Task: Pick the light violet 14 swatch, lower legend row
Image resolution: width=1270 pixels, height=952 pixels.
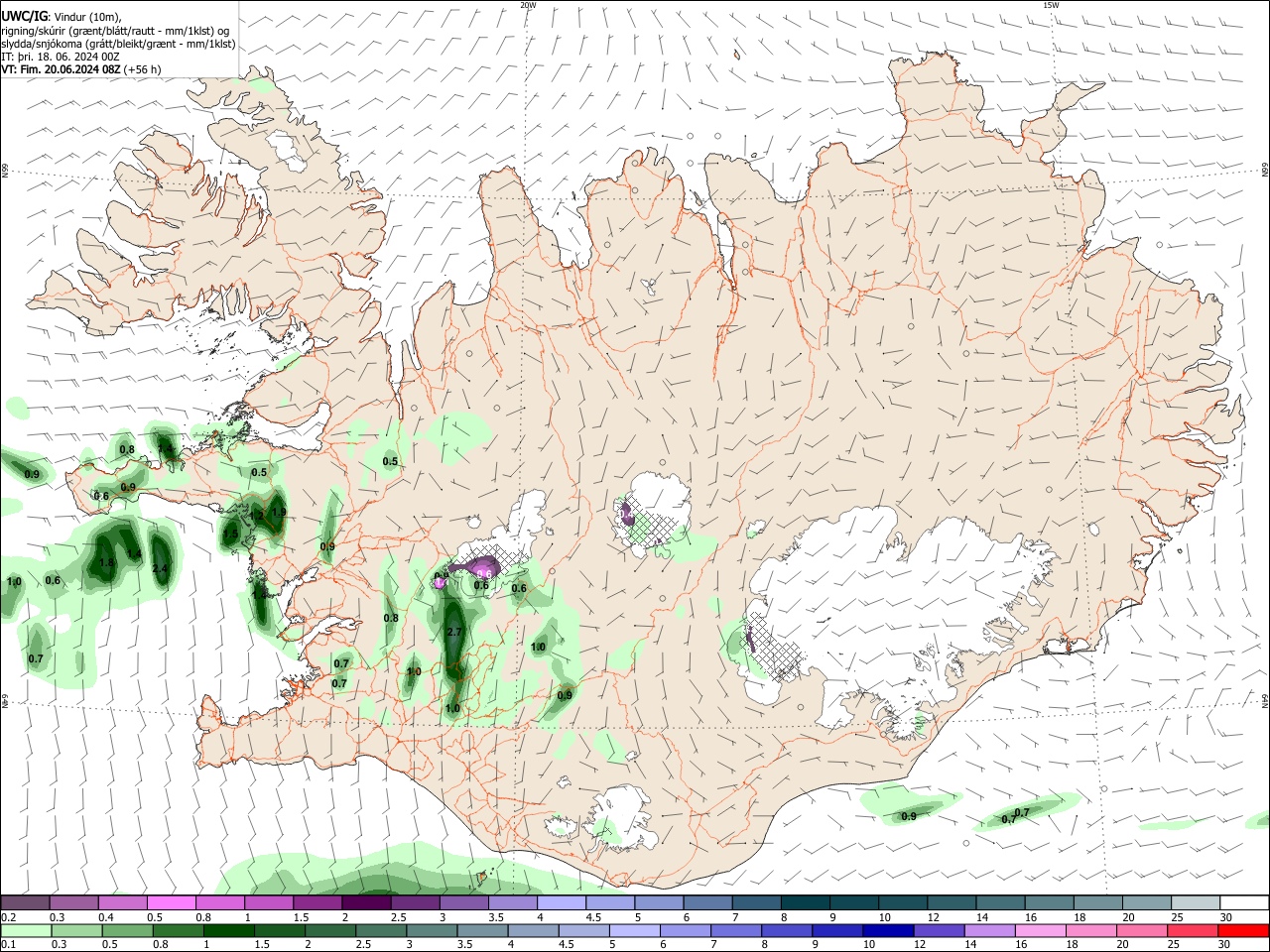Action: (x=990, y=930)
